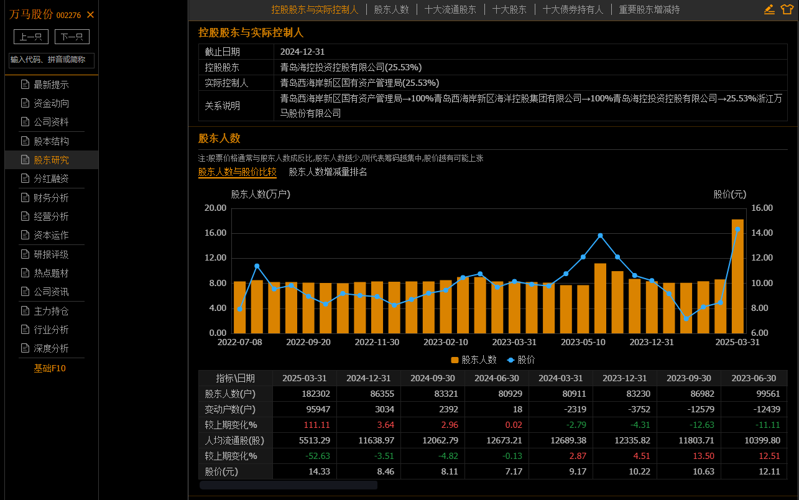Click the document icon beside 资金动向
Image resolution: width=799 pixels, height=500 pixels.
pyautogui.click(x=24, y=103)
